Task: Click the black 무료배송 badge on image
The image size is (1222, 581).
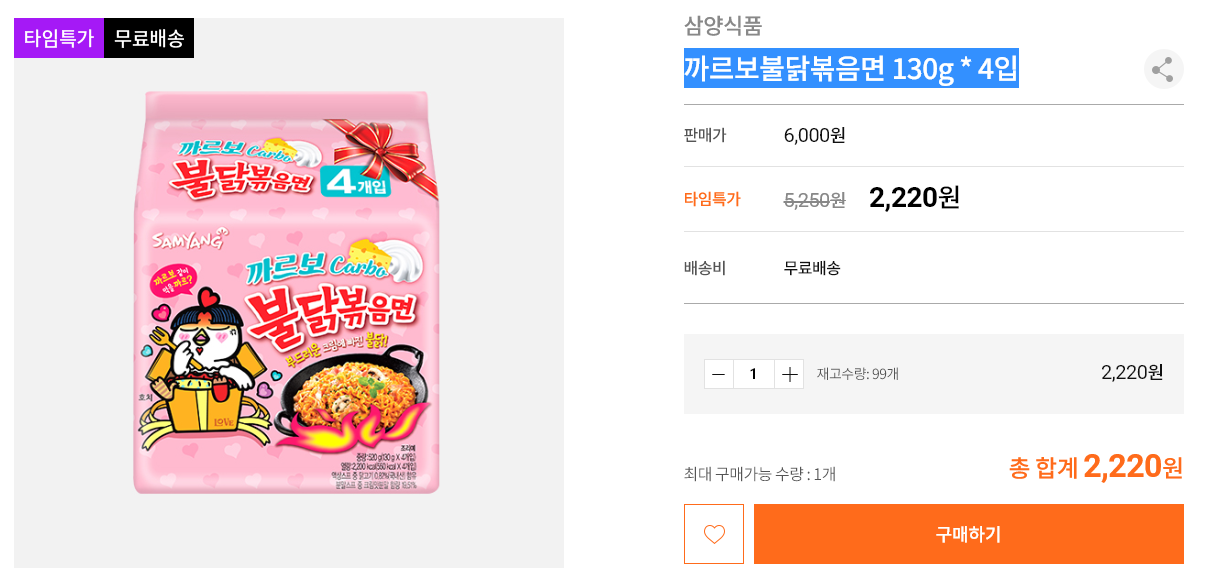Action: point(149,38)
